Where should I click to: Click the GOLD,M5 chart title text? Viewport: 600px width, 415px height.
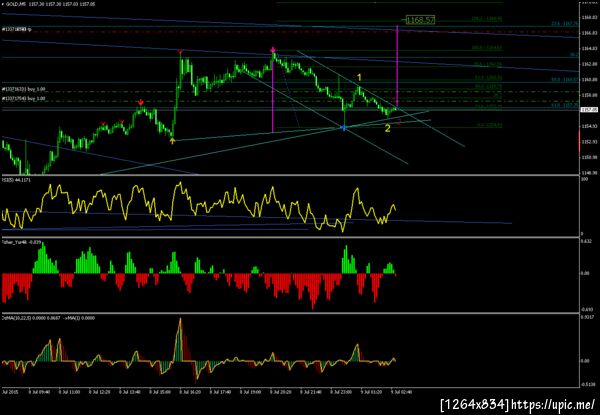[12, 4]
